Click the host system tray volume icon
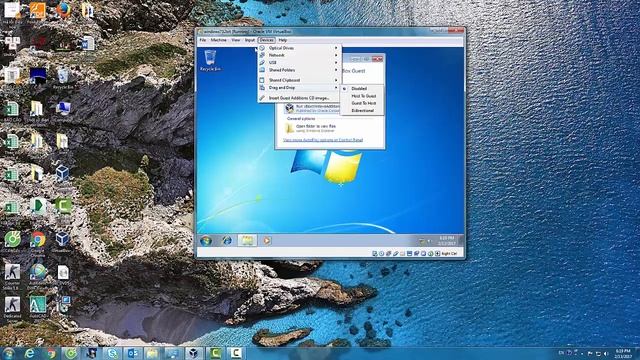This screenshot has height=360, width=640. [606, 353]
